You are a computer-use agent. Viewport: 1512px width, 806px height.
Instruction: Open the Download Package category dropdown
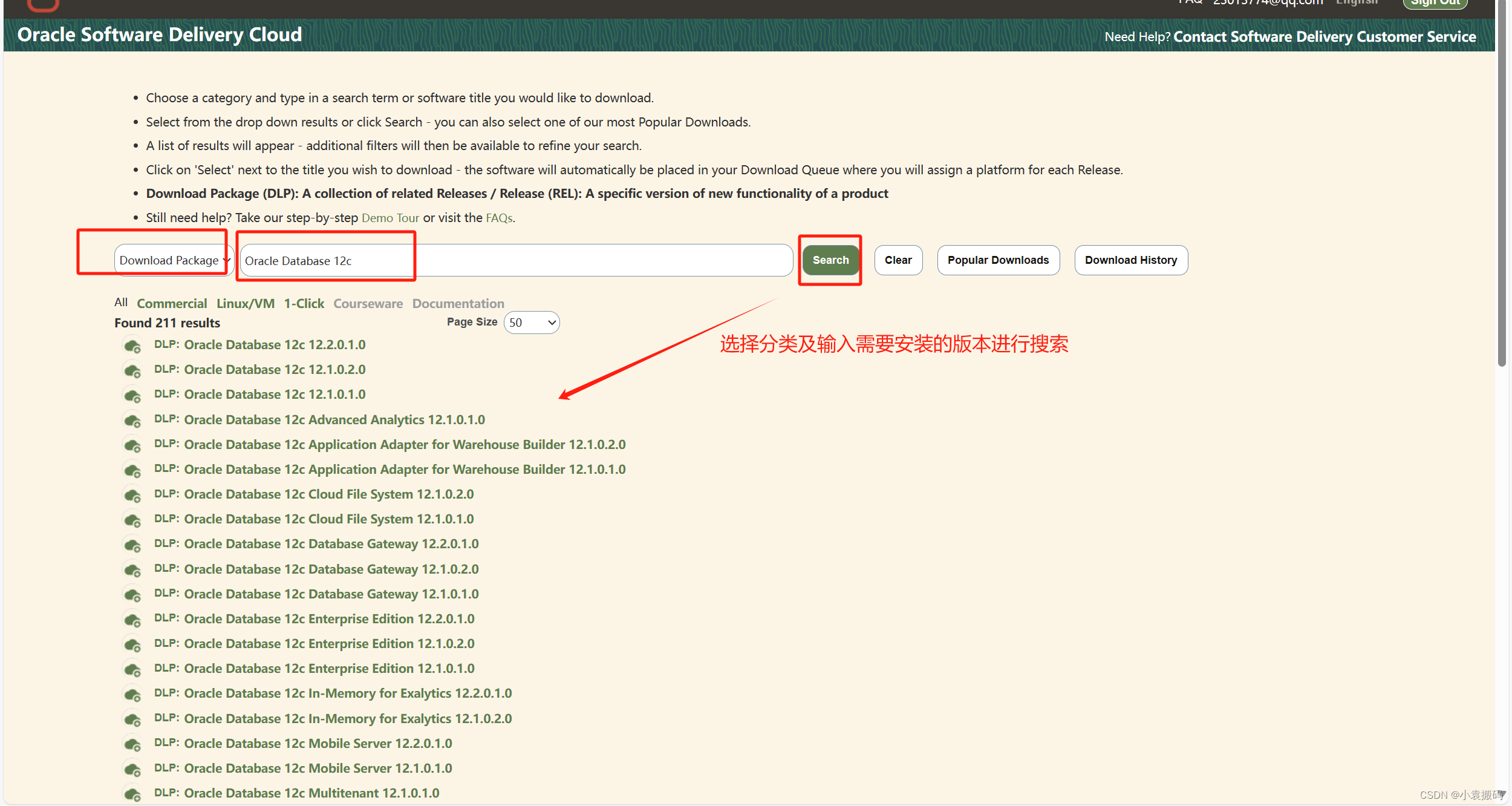coord(172,260)
